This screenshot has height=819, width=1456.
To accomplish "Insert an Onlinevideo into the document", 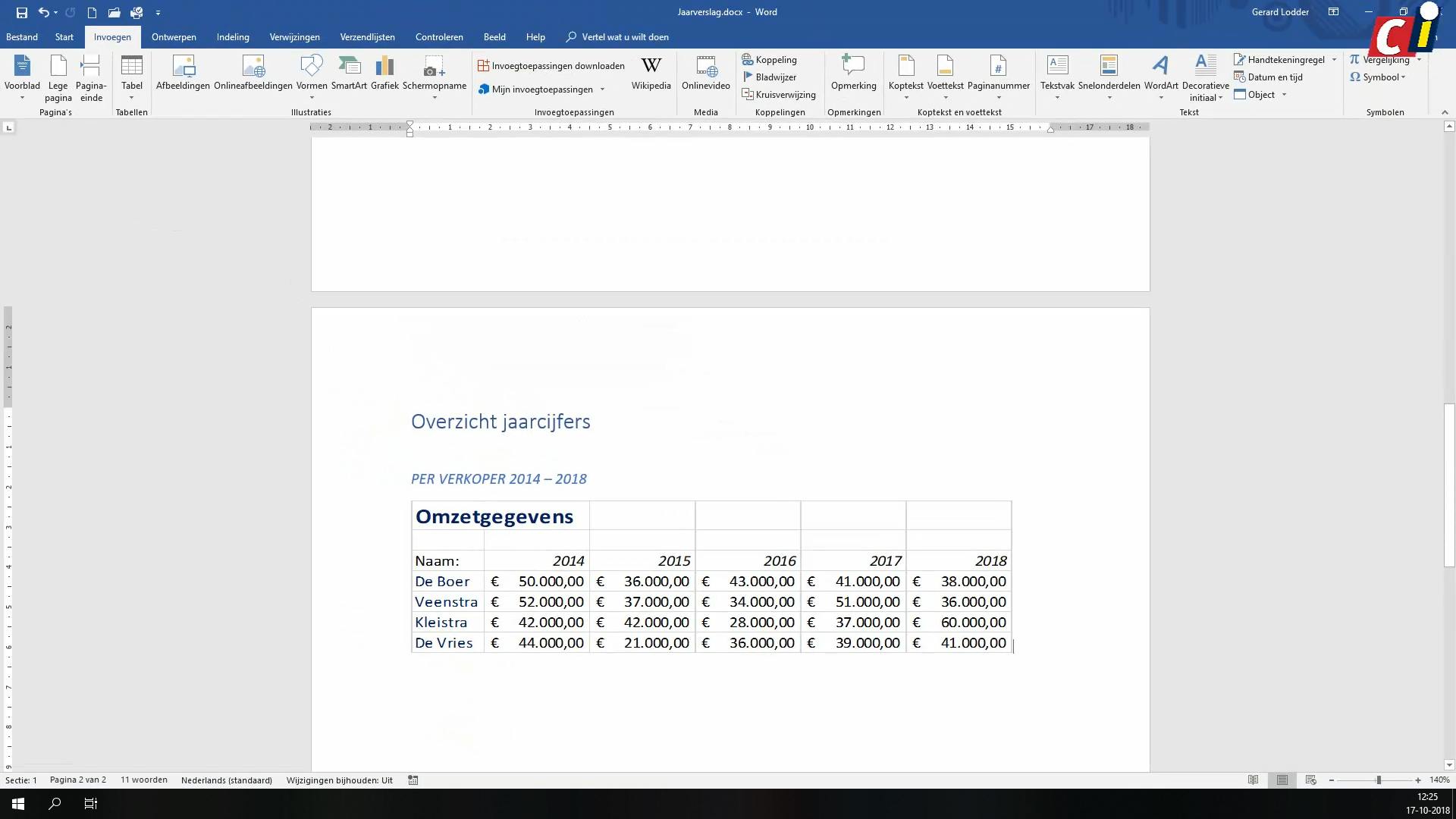I will click(705, 76).
